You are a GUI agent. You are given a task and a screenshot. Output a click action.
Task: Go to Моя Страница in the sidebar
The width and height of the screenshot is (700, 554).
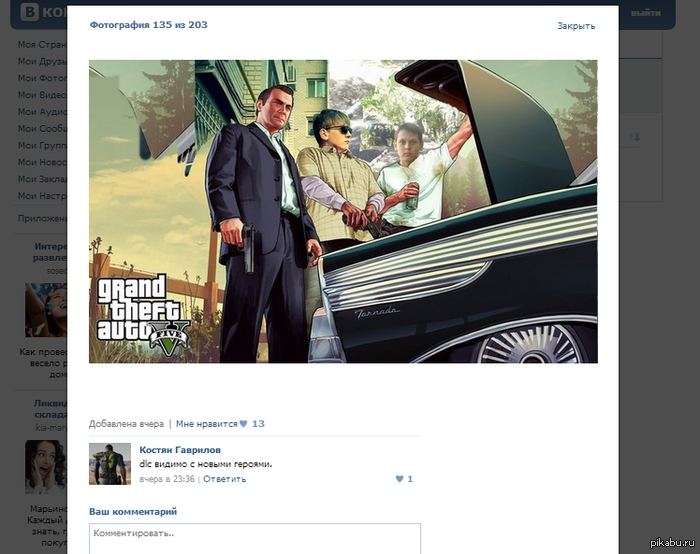(x=42, y=44)
